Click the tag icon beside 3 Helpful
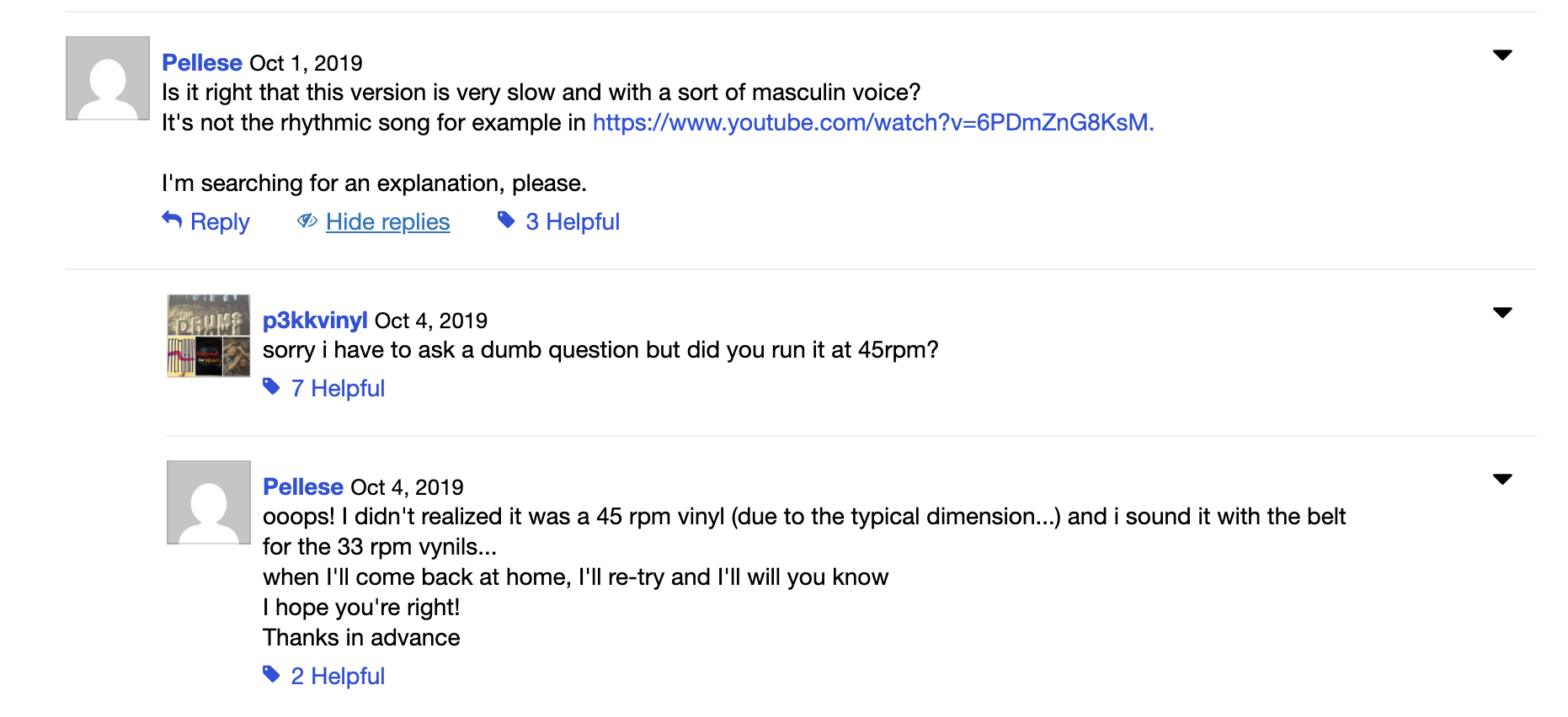 click(506, 220)
